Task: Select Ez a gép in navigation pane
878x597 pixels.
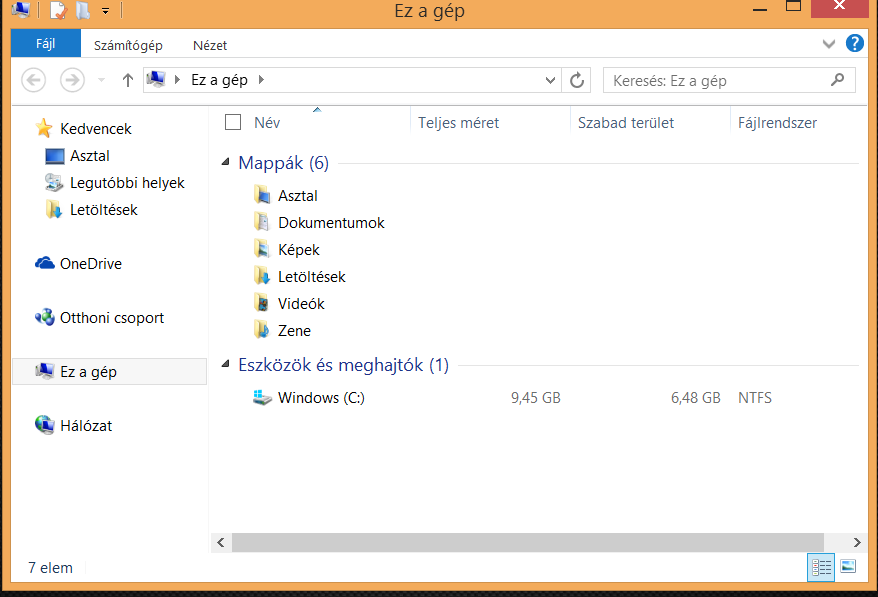Action: [110, 371]
